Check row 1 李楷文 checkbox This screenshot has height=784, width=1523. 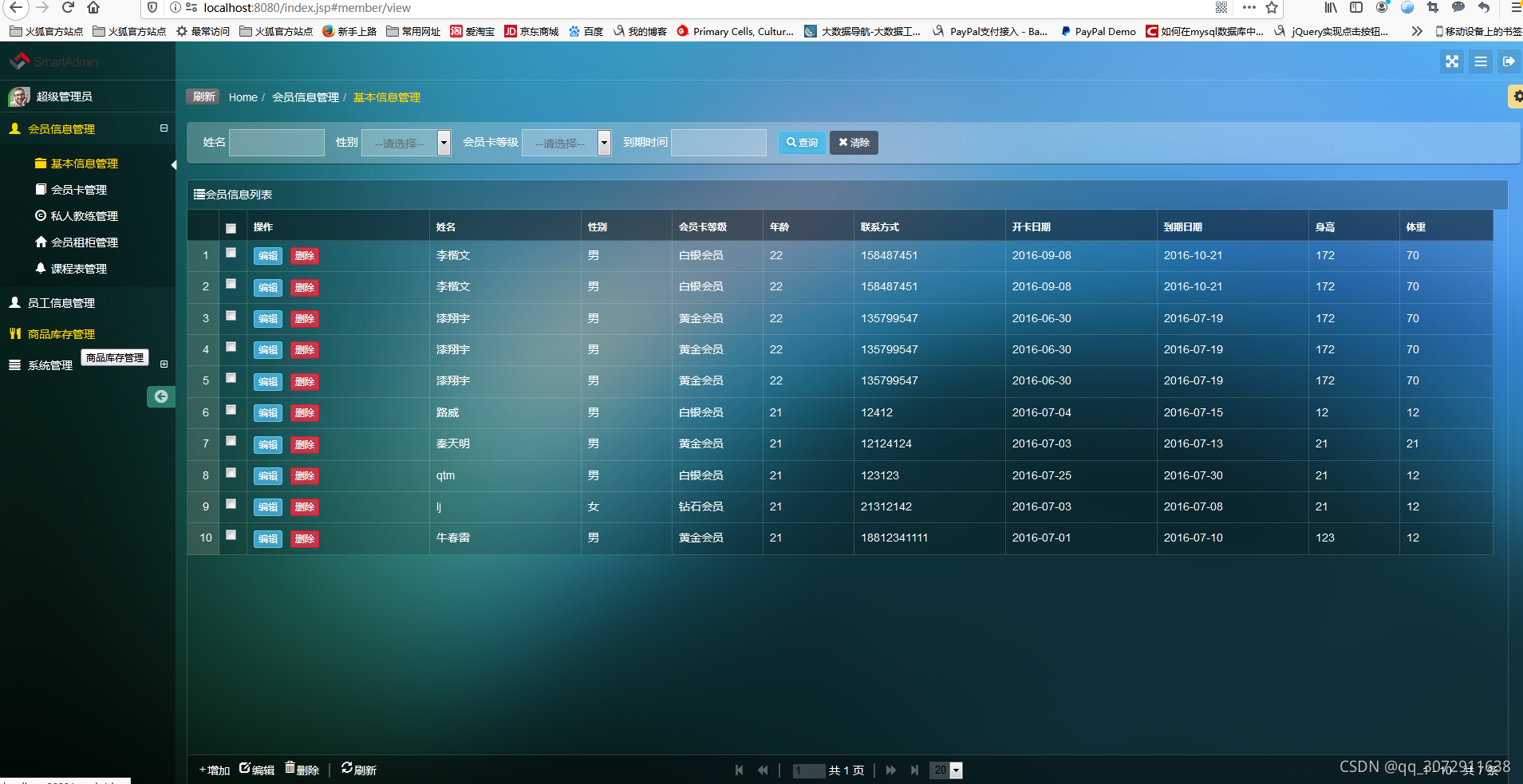[x=231, y=253]
